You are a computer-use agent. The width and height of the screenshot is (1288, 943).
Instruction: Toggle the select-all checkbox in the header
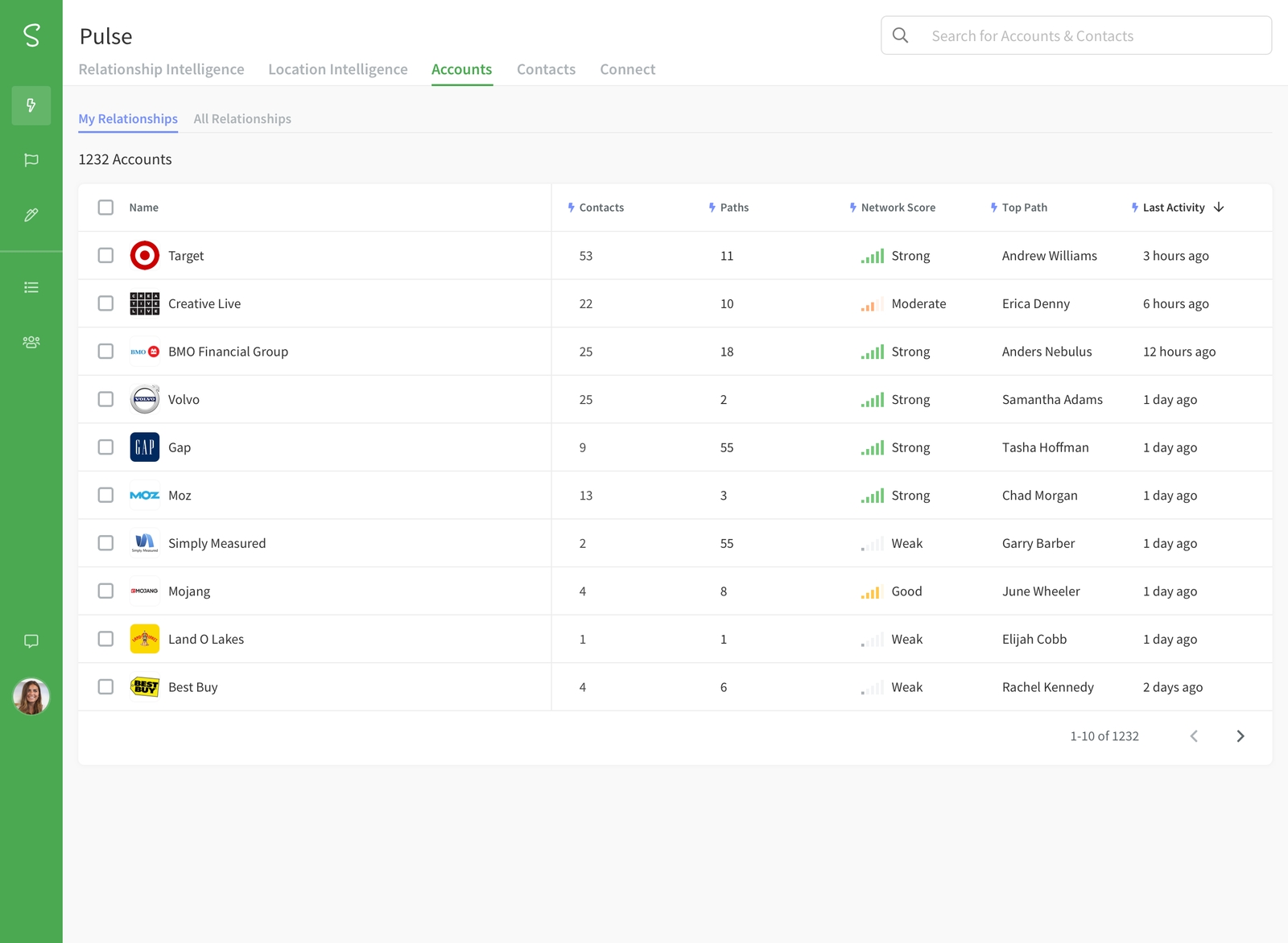tap(105, 208)
